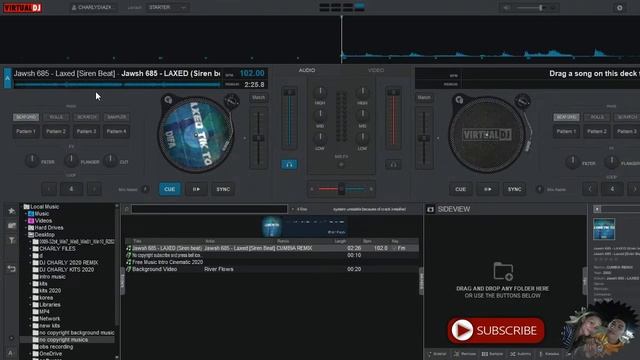The height and width of the screenshot is (360, 640).
Task: Expand the Hard Drives tree node
Action: click(x=26, y=228)
